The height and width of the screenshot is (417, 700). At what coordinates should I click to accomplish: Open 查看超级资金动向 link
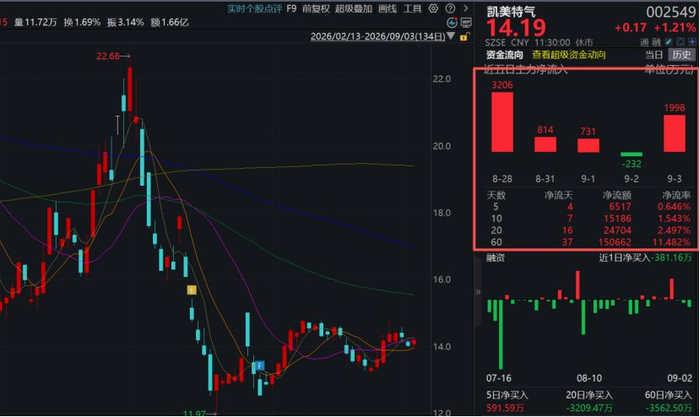pos(568,55)
